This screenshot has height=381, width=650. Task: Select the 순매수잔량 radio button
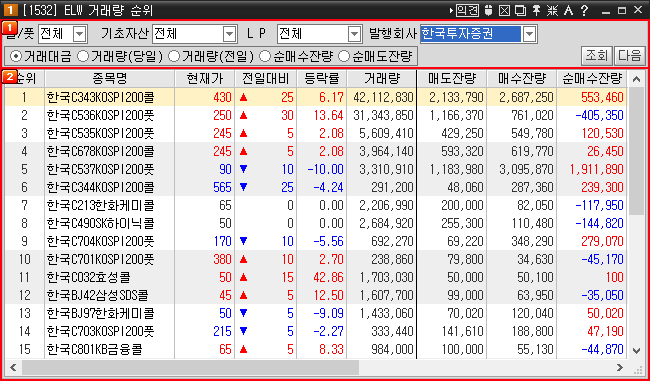coord(296,56)
